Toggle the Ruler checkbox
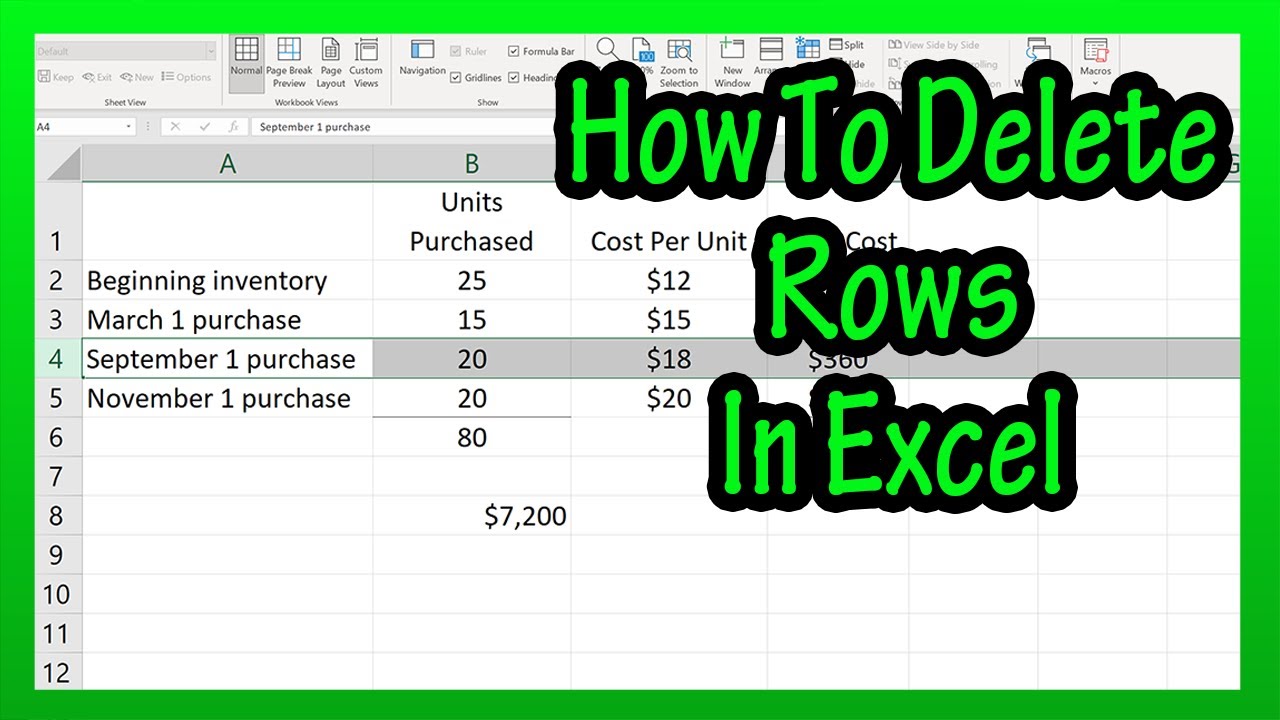The width and height of the screenshot is (1280, 720). pos(468,51)
